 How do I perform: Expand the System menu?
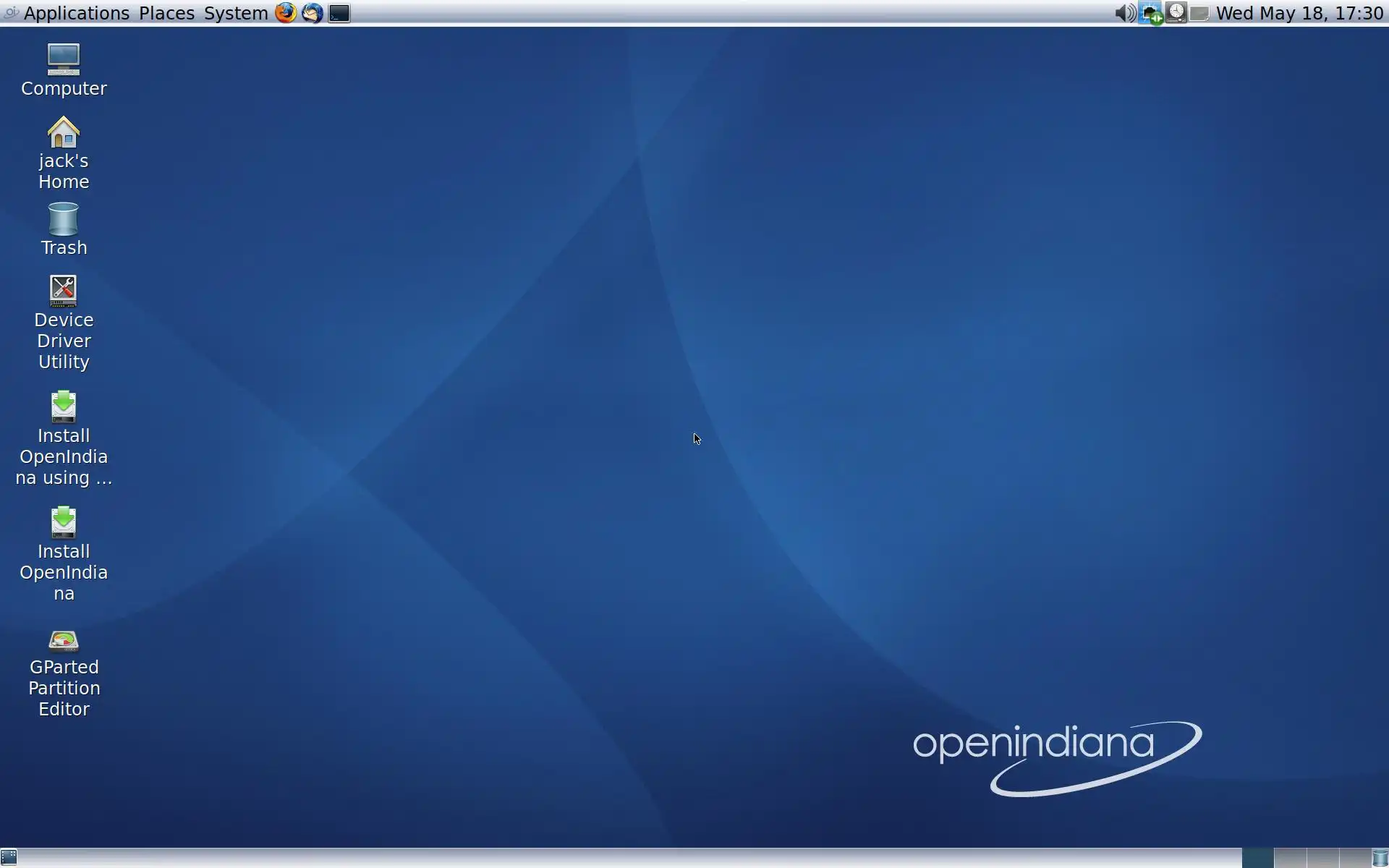click(236, 13)
